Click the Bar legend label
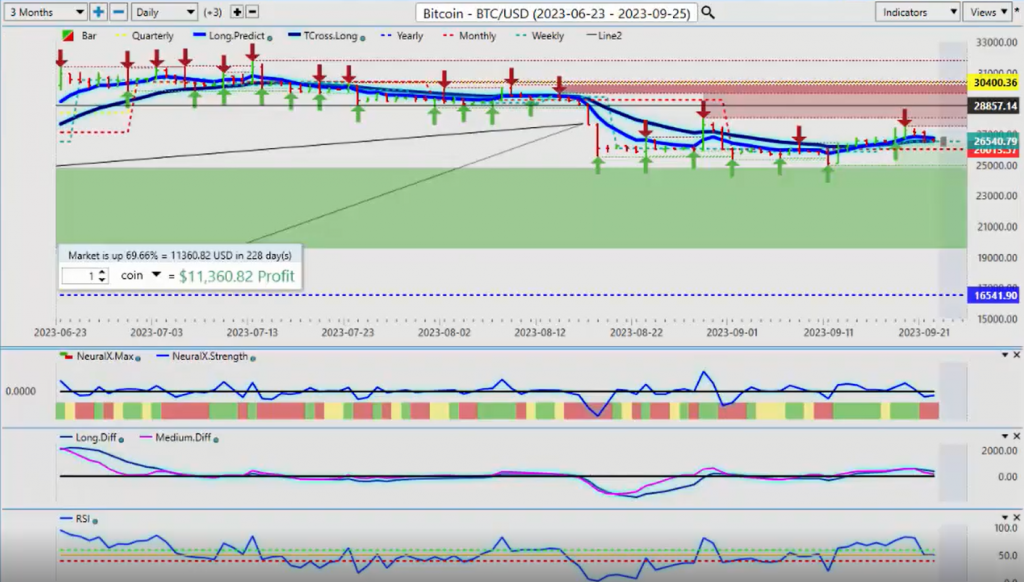Screen dimensions: 1024x582 (89, 36)
